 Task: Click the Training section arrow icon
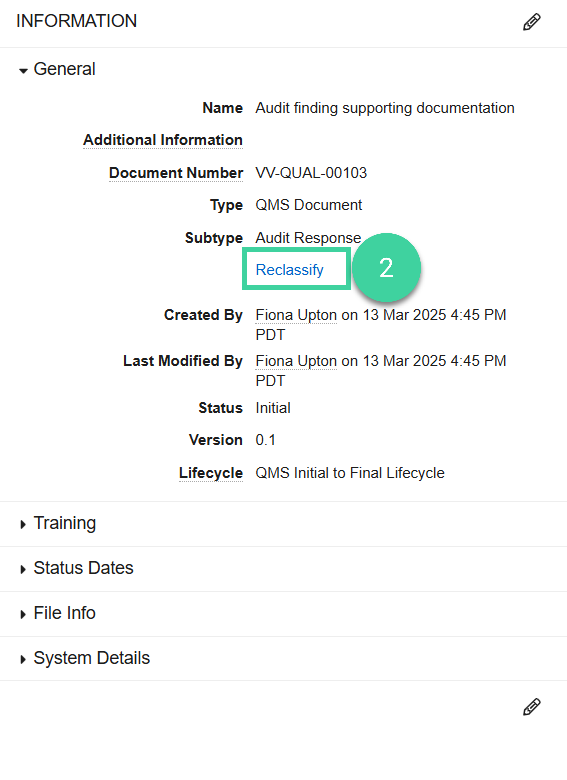click(x=23, y=524)
